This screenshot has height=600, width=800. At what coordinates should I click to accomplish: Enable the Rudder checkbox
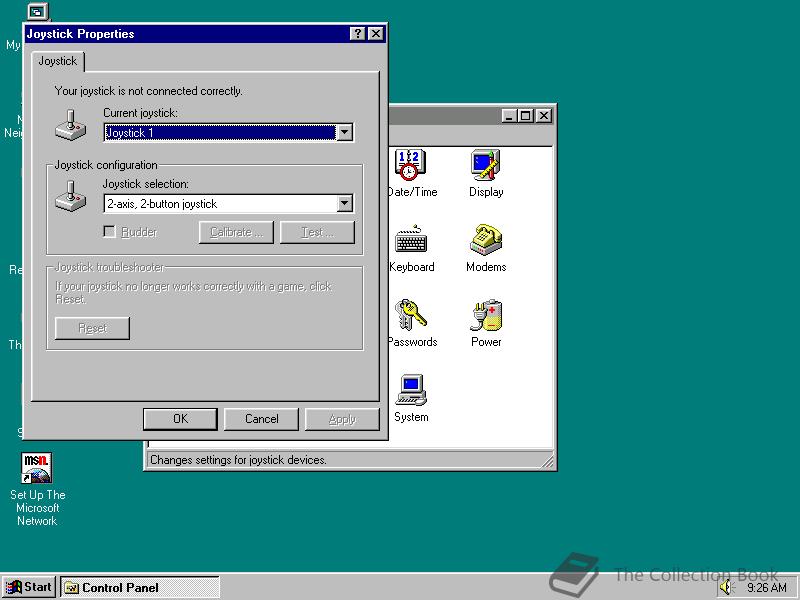coord(109,232)
